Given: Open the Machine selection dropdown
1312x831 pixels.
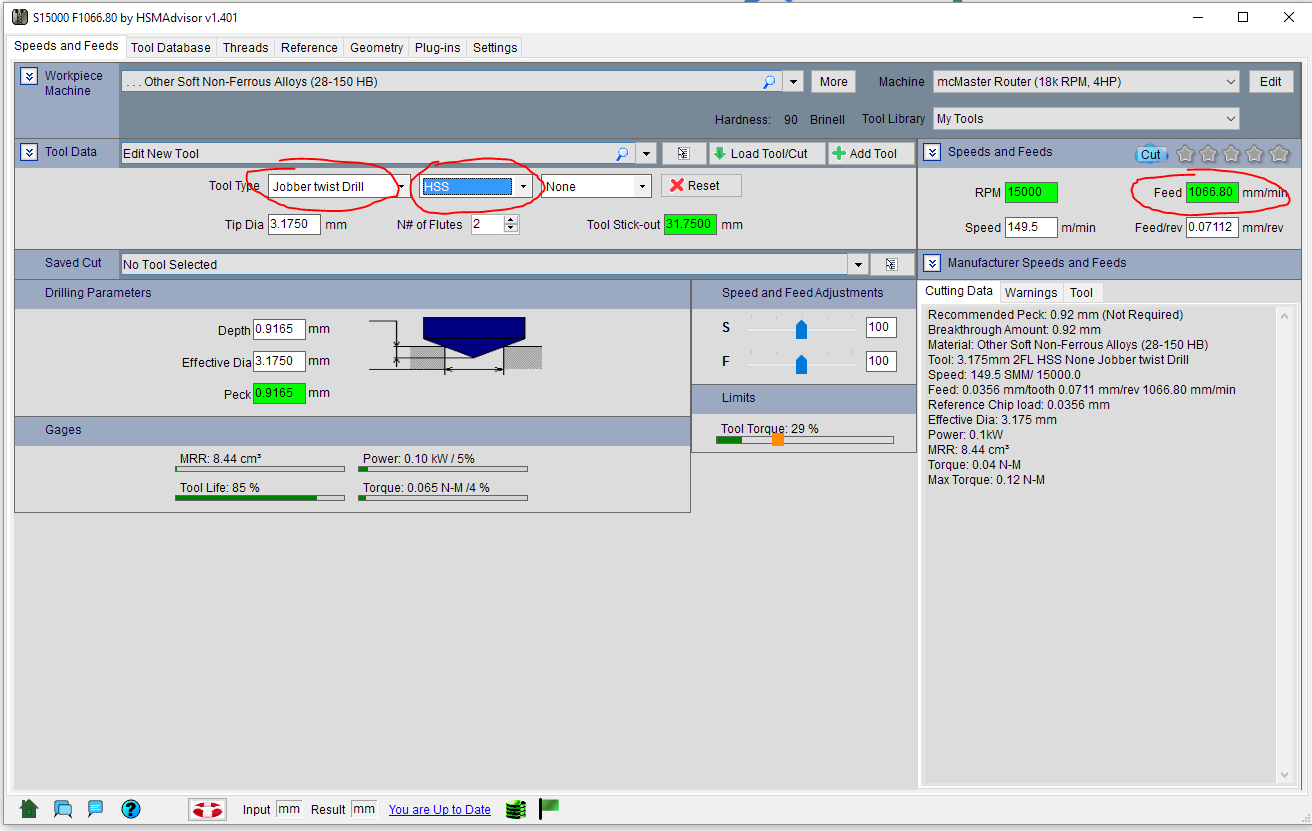Looking at the screenshot, I should pos(1230,82).
